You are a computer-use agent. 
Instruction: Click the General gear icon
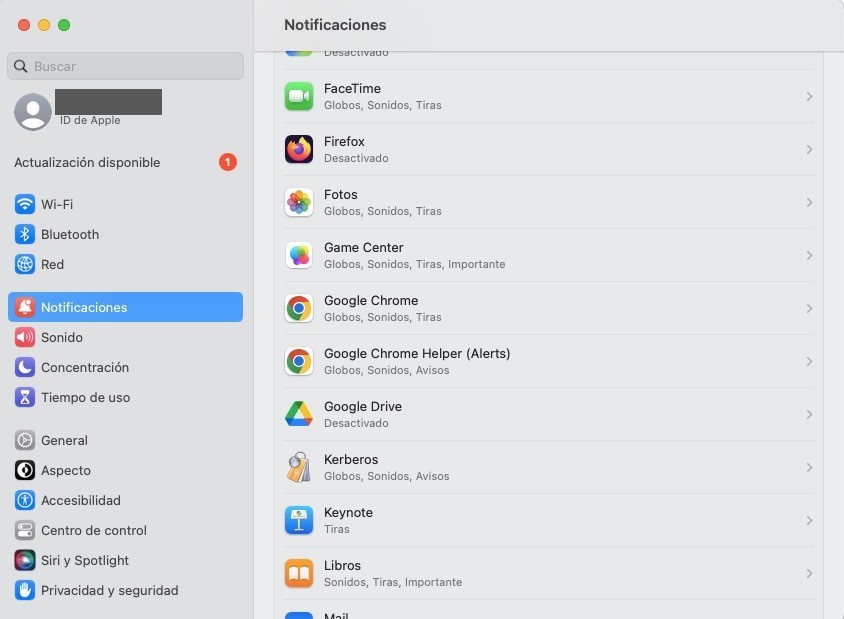25,440
